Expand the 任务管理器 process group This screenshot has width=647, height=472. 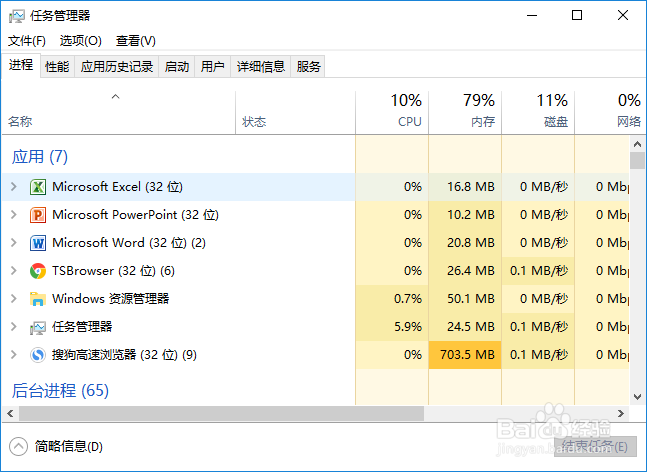14,327
